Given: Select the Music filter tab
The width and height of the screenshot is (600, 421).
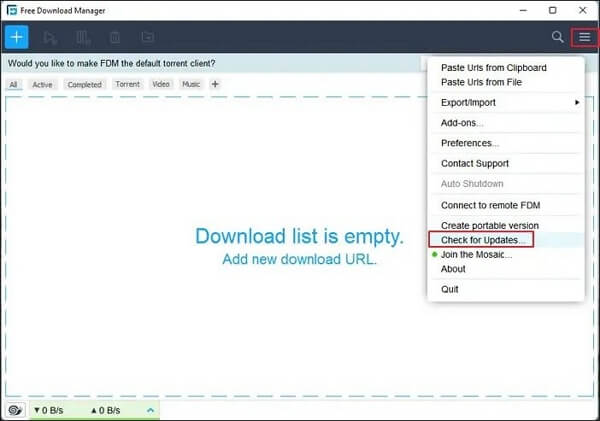Looking at the screenshot, I should [x=191, y=84].
